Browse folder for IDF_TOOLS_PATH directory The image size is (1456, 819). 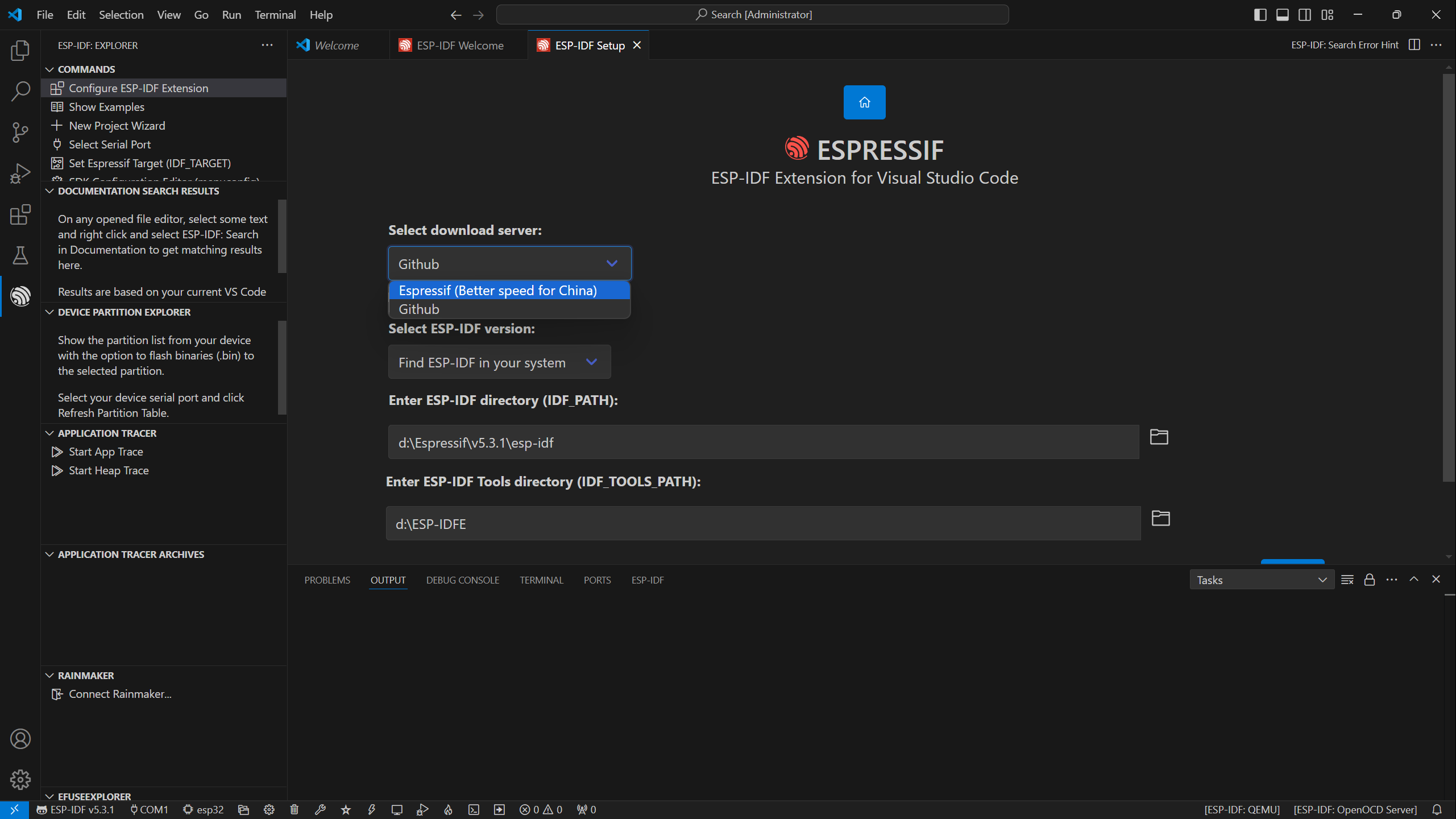1160,518
